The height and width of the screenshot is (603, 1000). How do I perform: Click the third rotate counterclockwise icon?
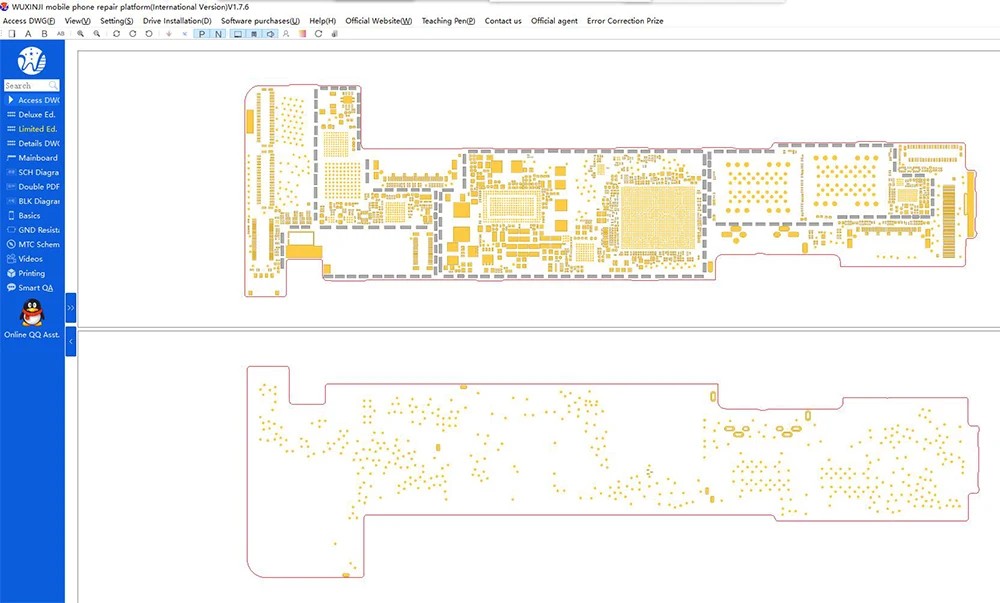tap(149, 34)
